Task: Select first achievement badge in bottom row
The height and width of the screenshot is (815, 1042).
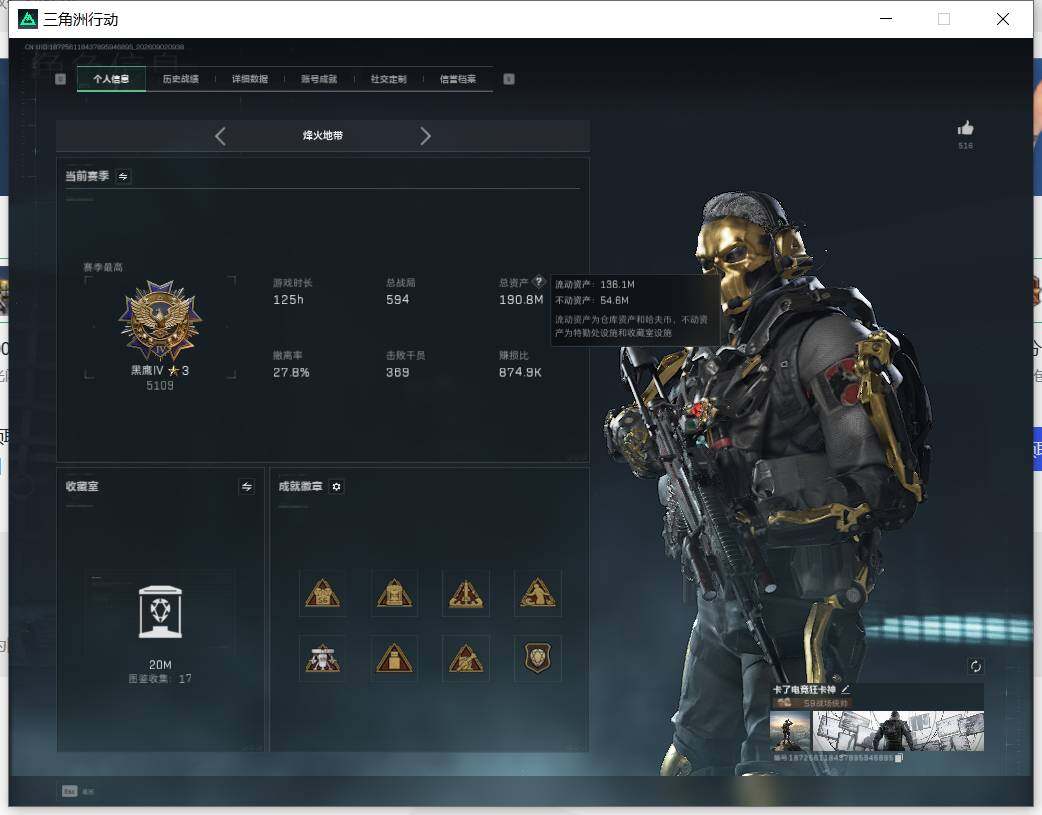Action: point(322,658)
